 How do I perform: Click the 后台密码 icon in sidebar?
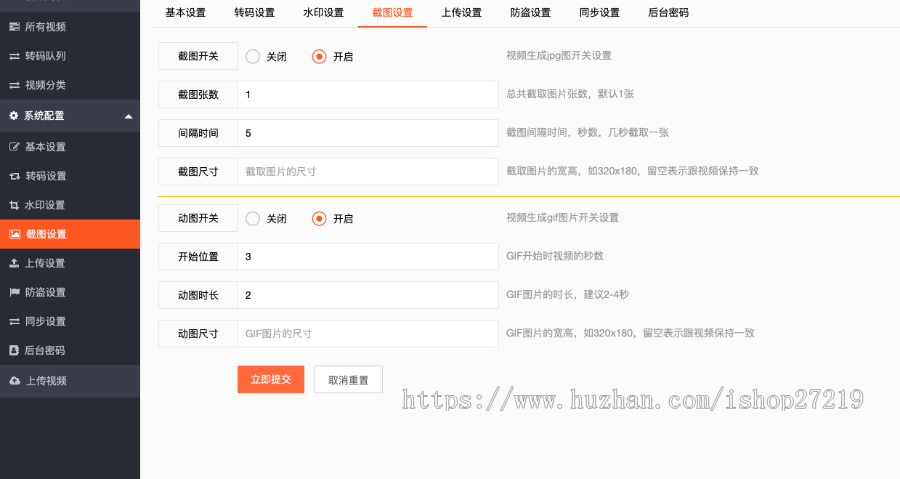[x=14, y=351]
